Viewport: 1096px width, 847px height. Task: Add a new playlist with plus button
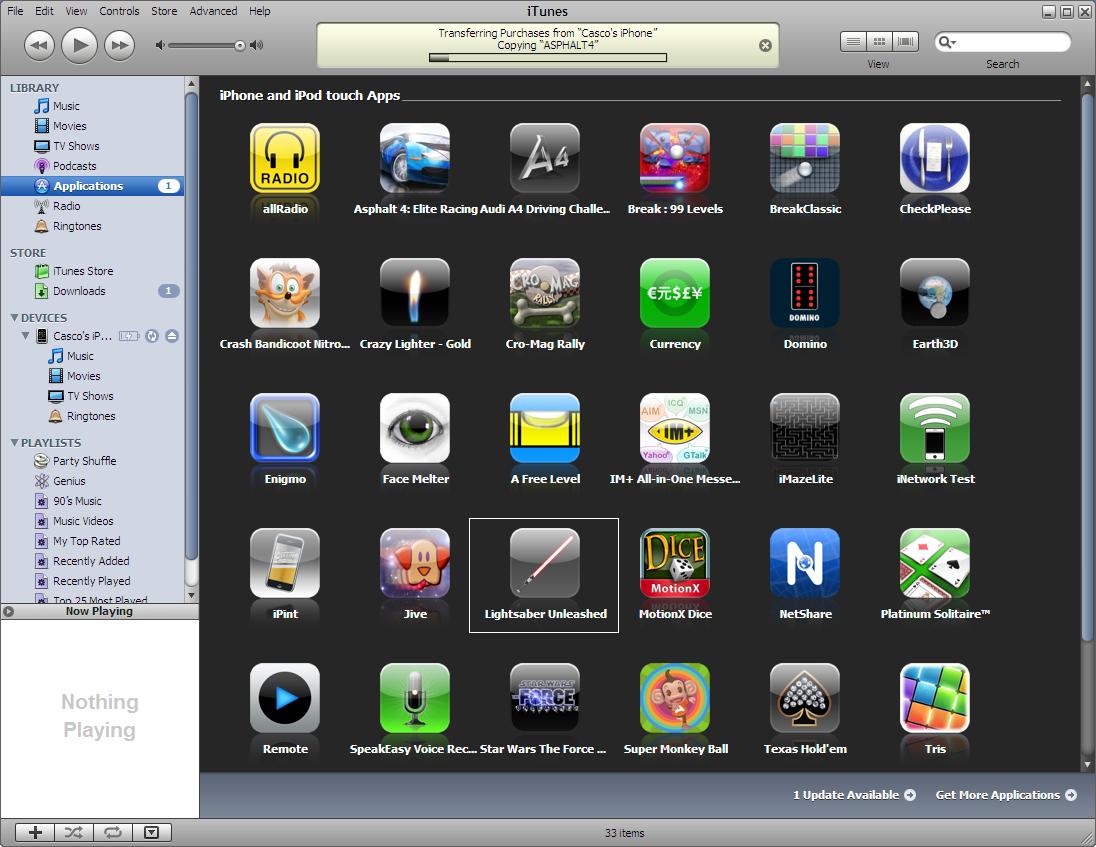coord(35,832)
